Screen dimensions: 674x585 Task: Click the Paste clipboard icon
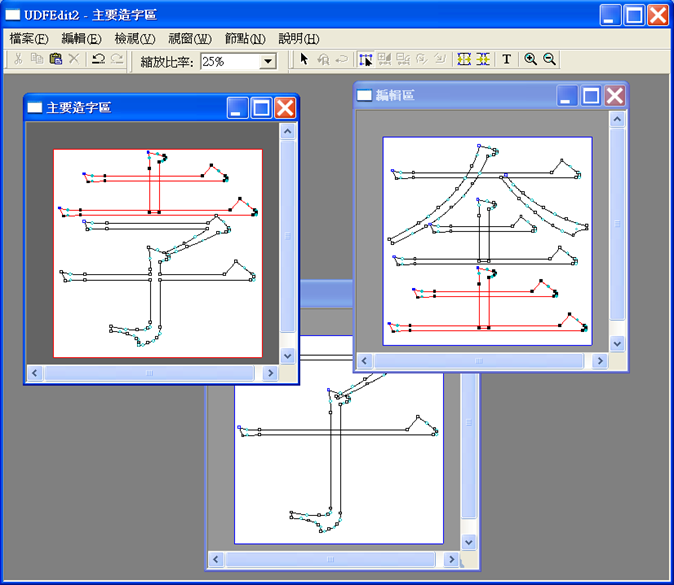[55, 59]
